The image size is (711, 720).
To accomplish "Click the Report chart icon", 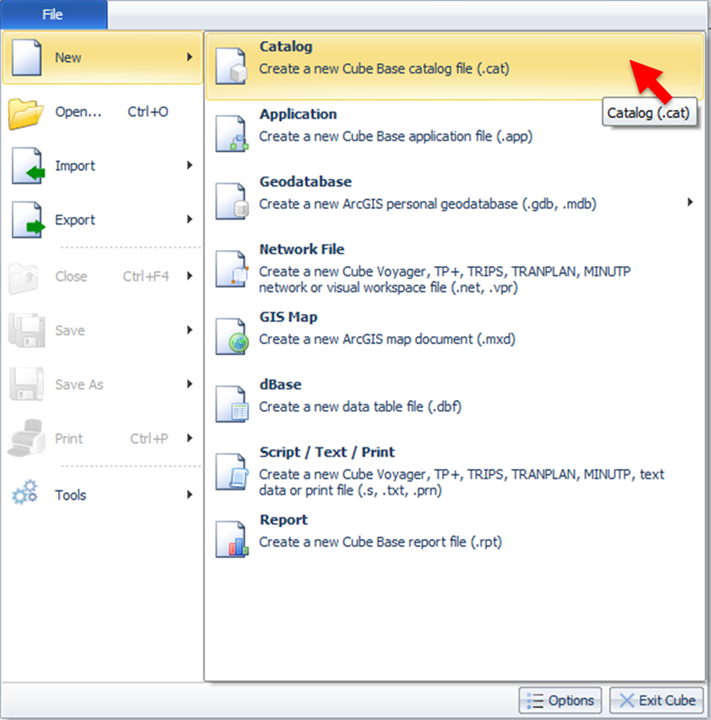I will (231, 539).
